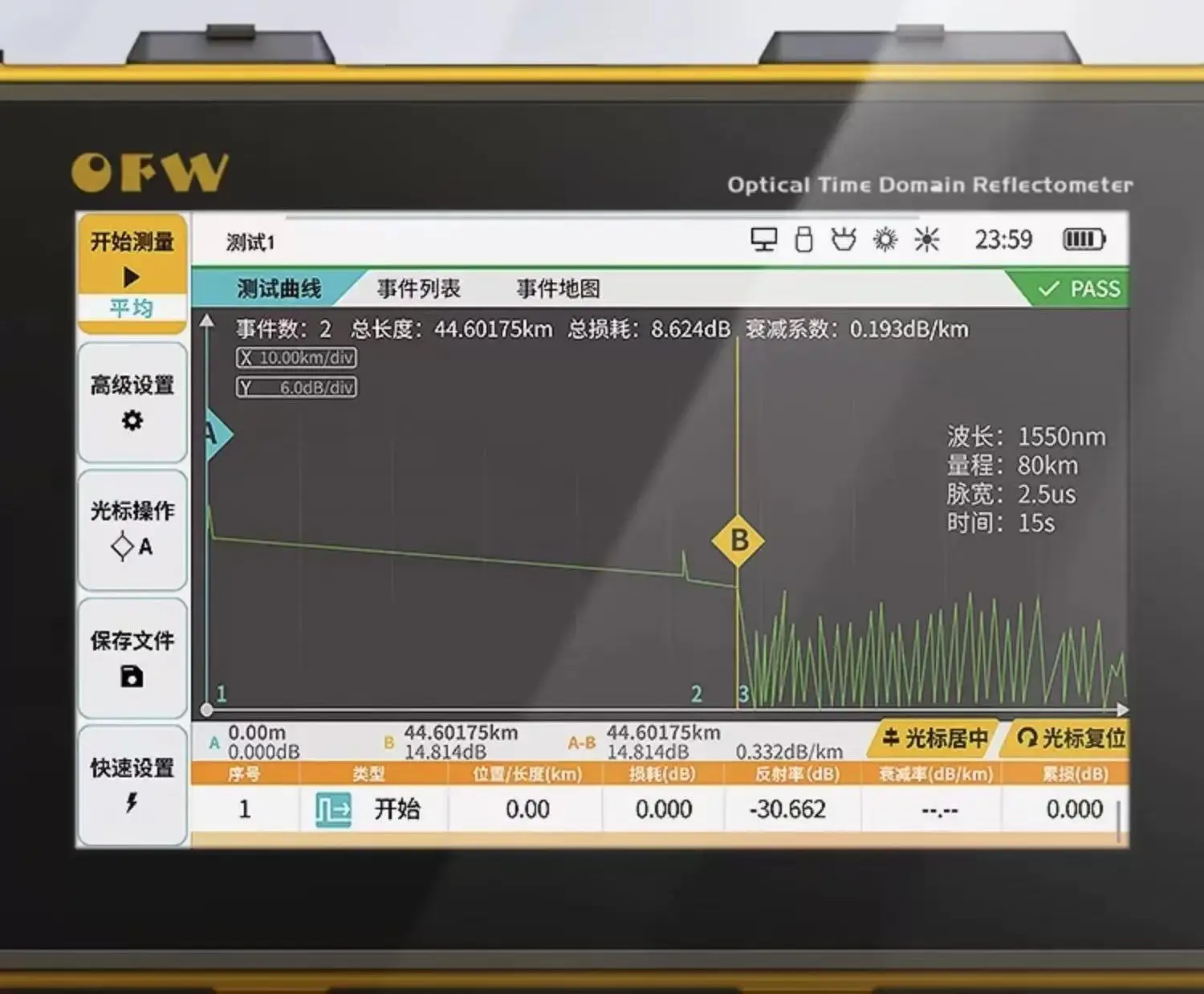Image resolution: width=1204 pixels, height=994 pixels.
Task: Click the 反射率(dB) column header
Action: (x=797, y=774)
